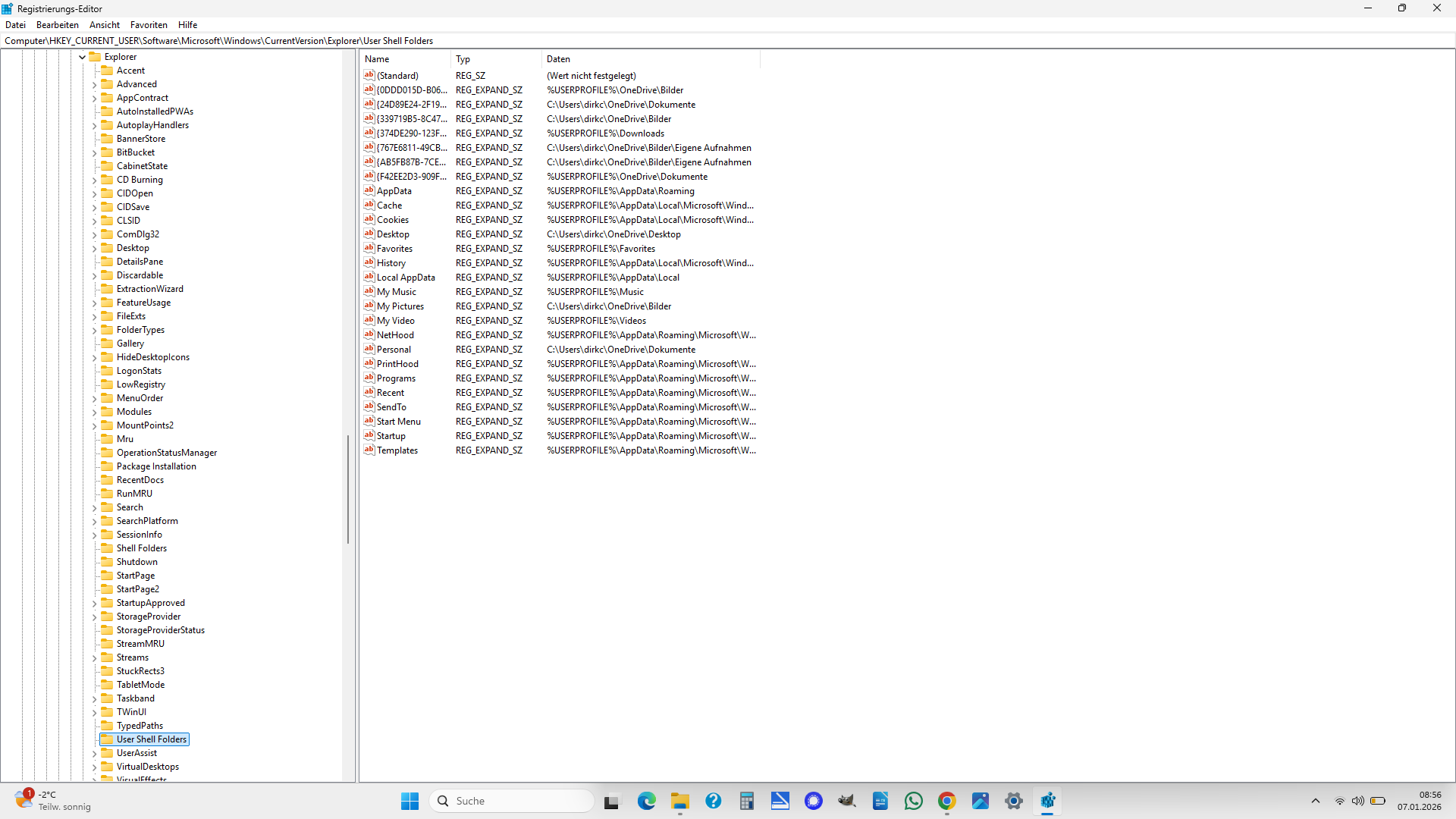Click the Registry Editor taskbar icon
The image size is (1456, 819).
coord(1047,801)
